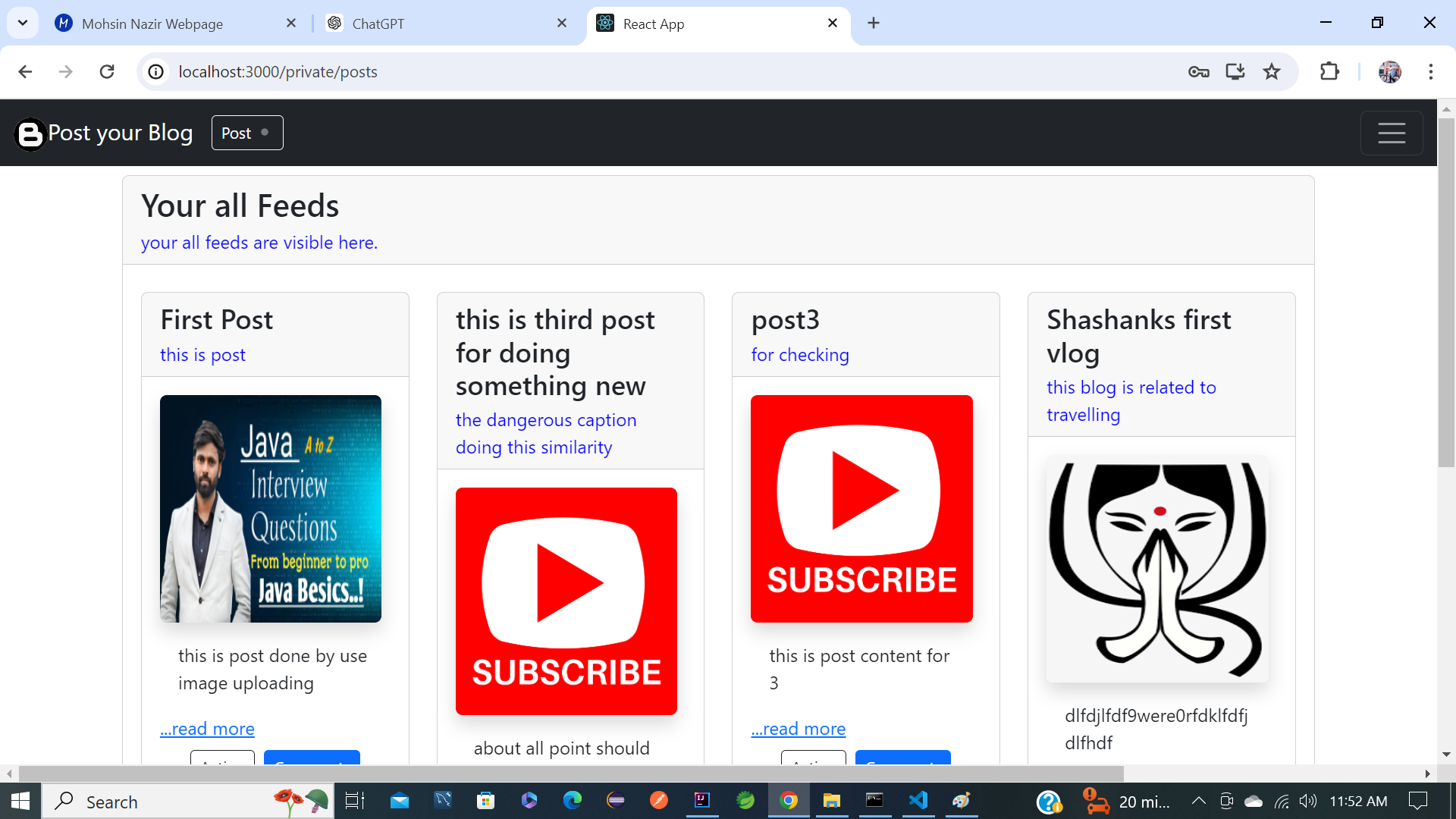Open Visual Studio Code from taskbar

click(918, 801)
